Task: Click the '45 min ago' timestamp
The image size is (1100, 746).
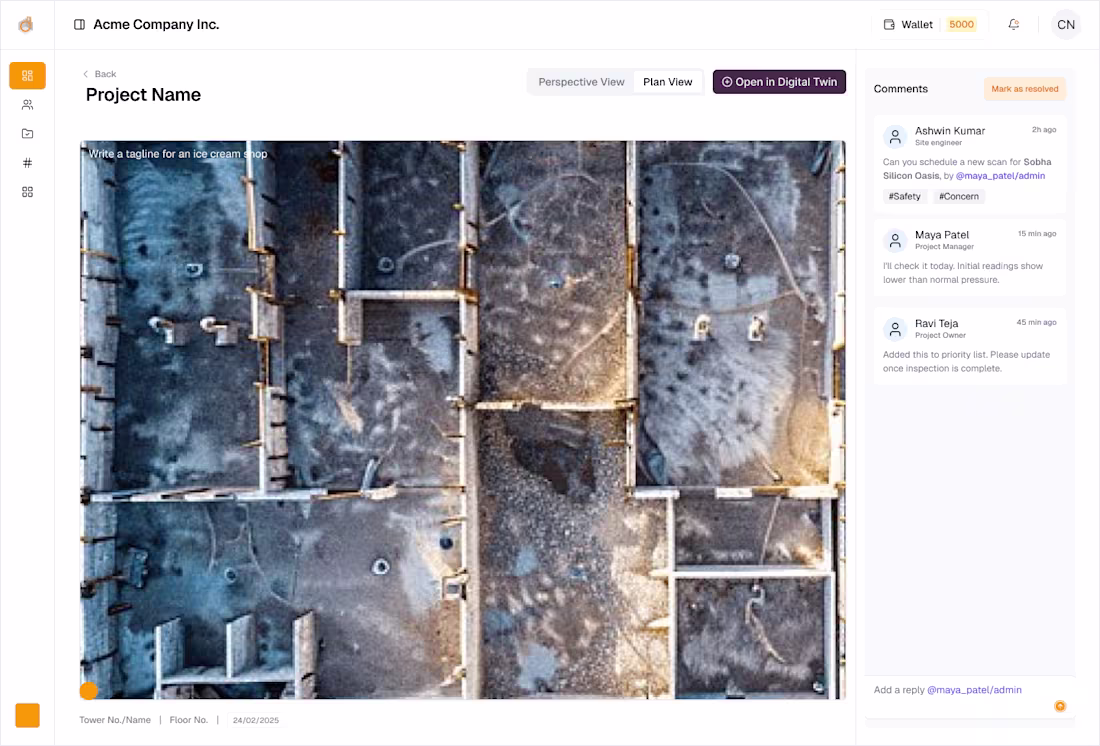Action: [x=1036, y=323]
